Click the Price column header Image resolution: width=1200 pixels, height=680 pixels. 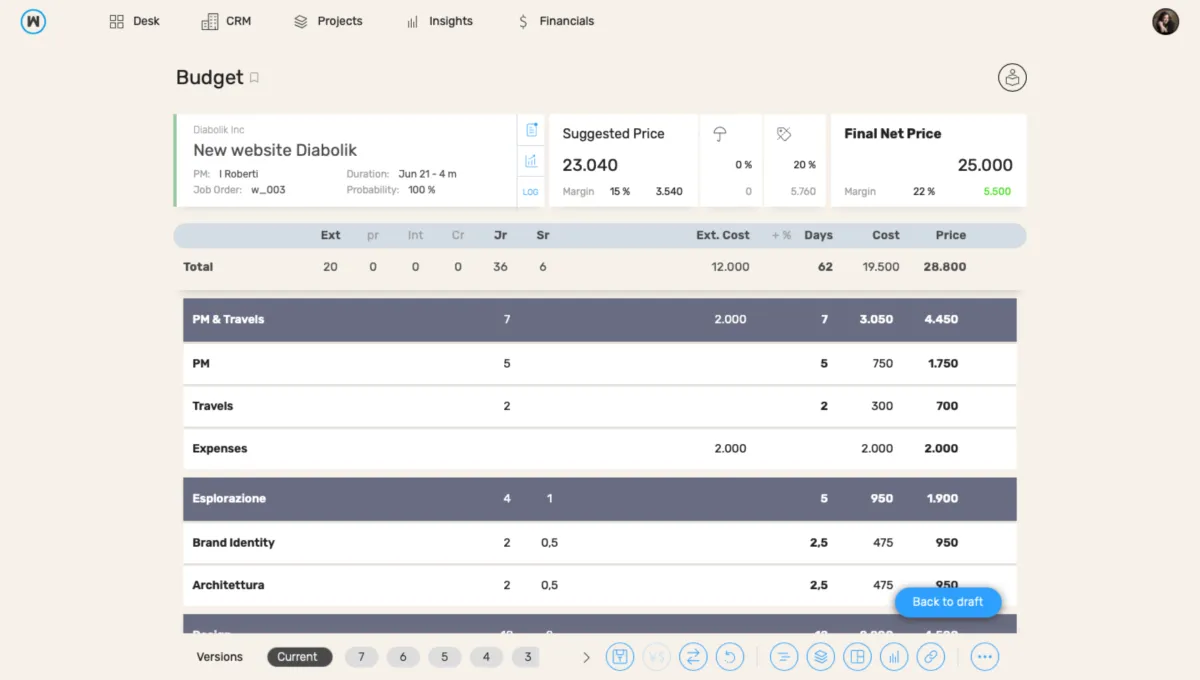(951, 235)
